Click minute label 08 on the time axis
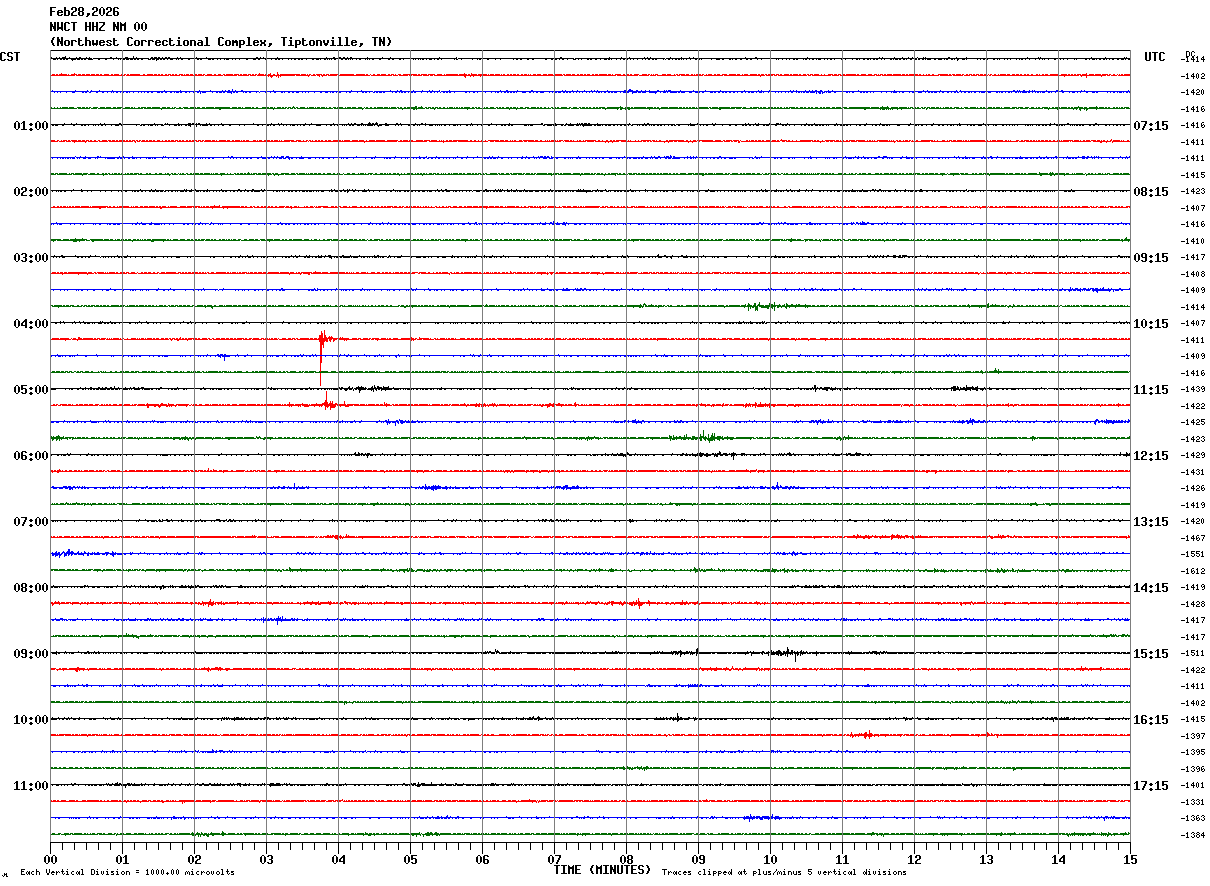 pos(626,859)
